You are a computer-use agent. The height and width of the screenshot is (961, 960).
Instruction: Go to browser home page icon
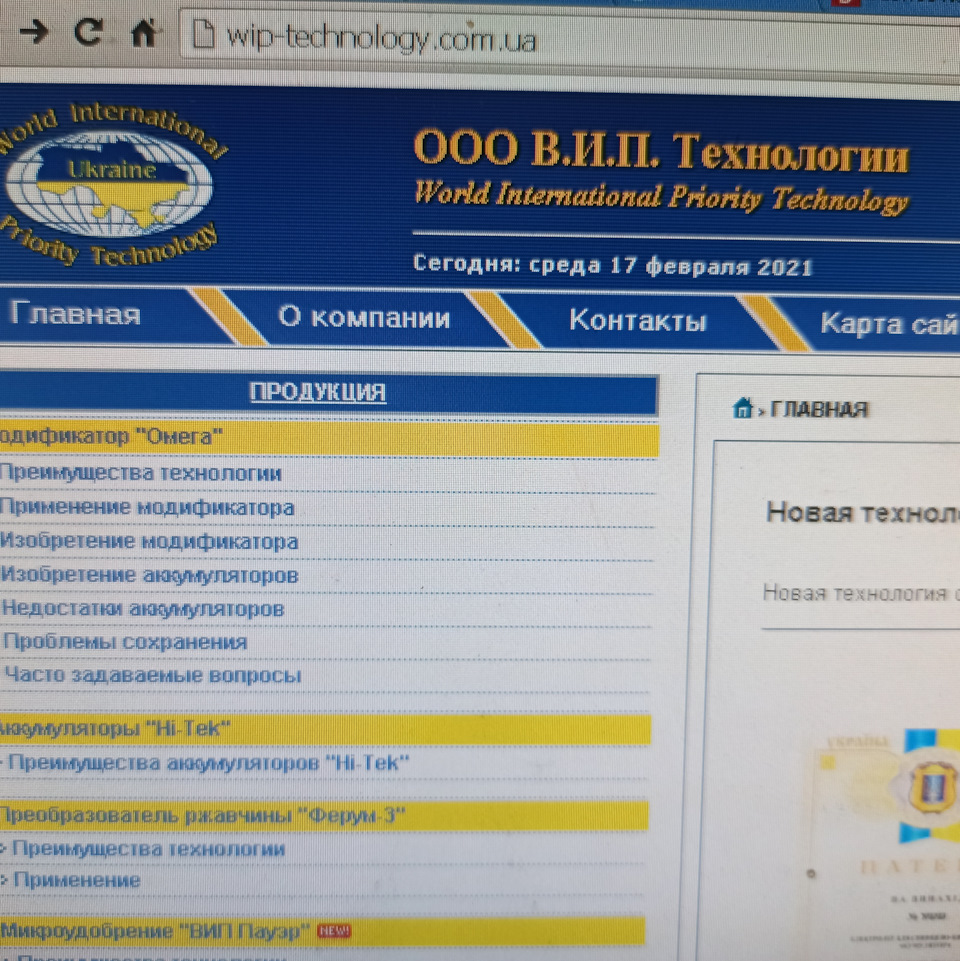[x=145, y=32]
